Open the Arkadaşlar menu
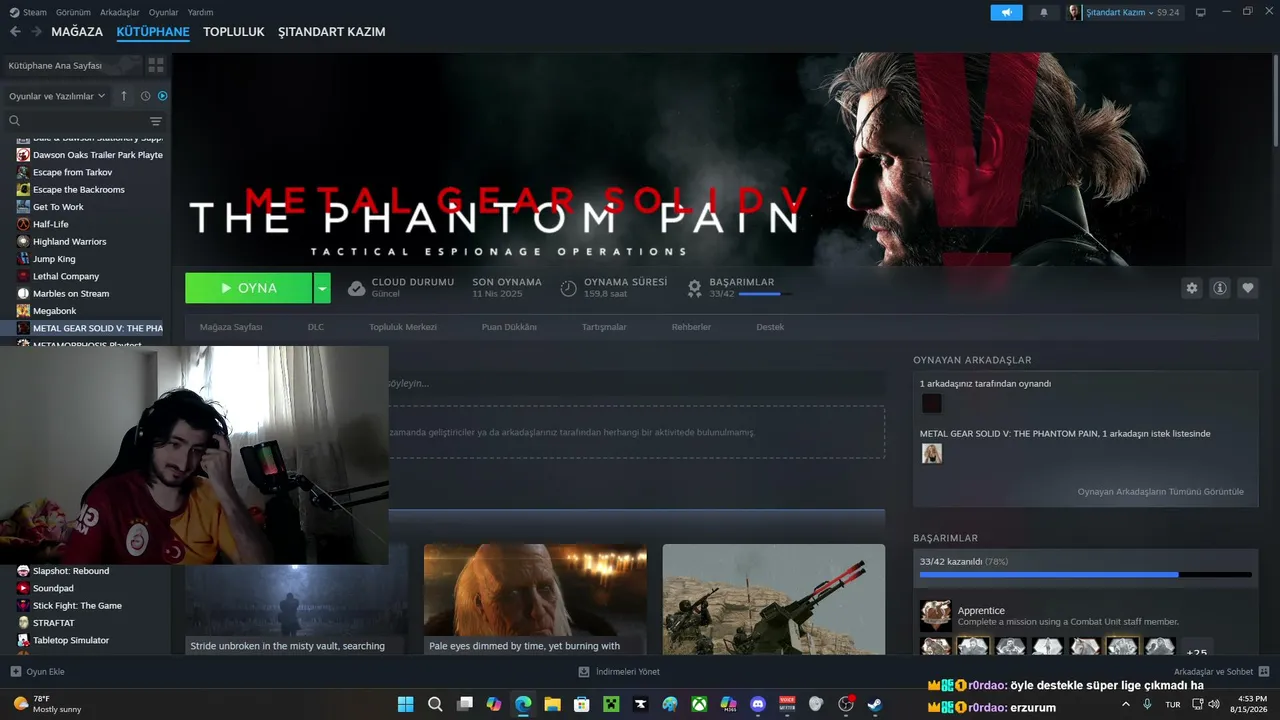 click(x=120, y=12)
